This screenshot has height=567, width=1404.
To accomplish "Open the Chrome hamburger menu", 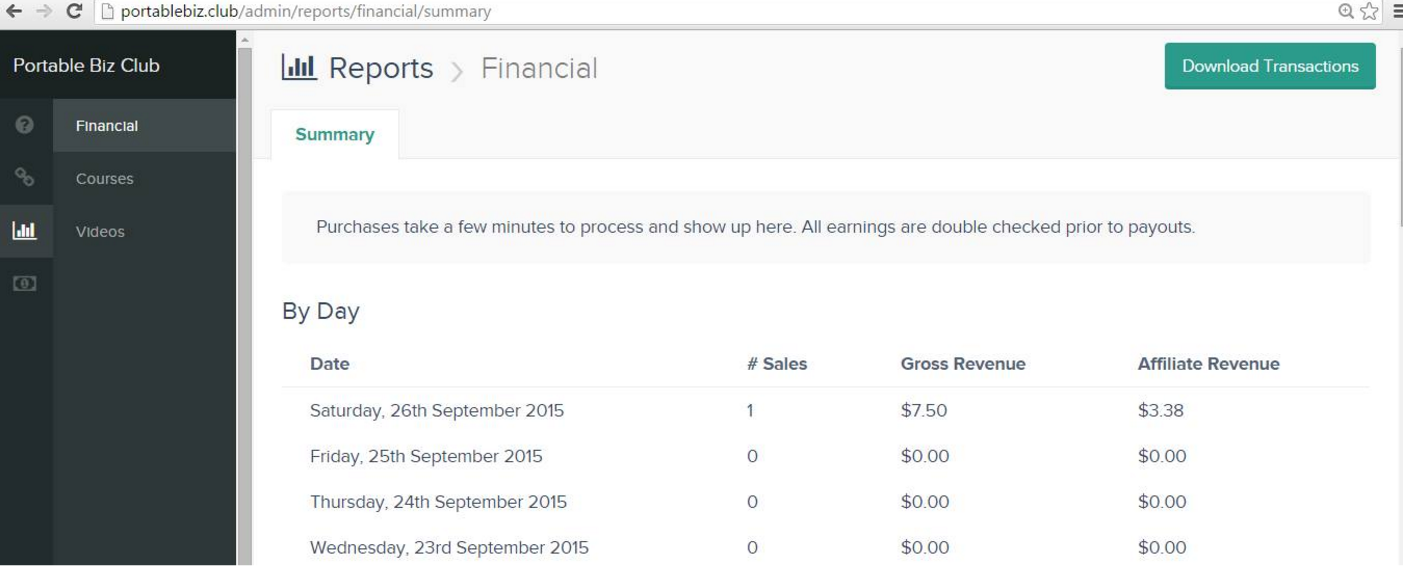I will 1397,12.
